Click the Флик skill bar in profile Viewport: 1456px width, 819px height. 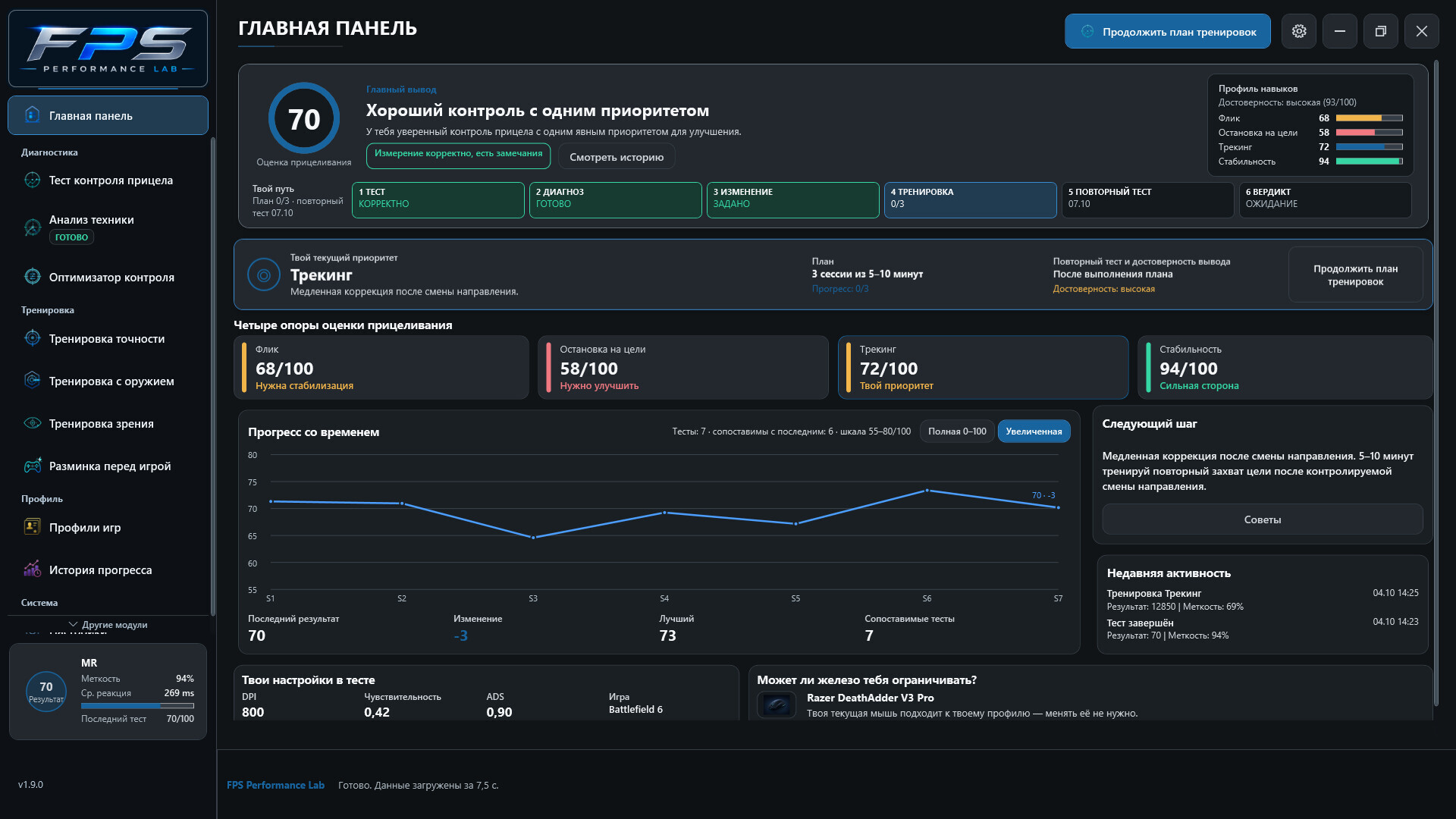tap(1369, 118)
